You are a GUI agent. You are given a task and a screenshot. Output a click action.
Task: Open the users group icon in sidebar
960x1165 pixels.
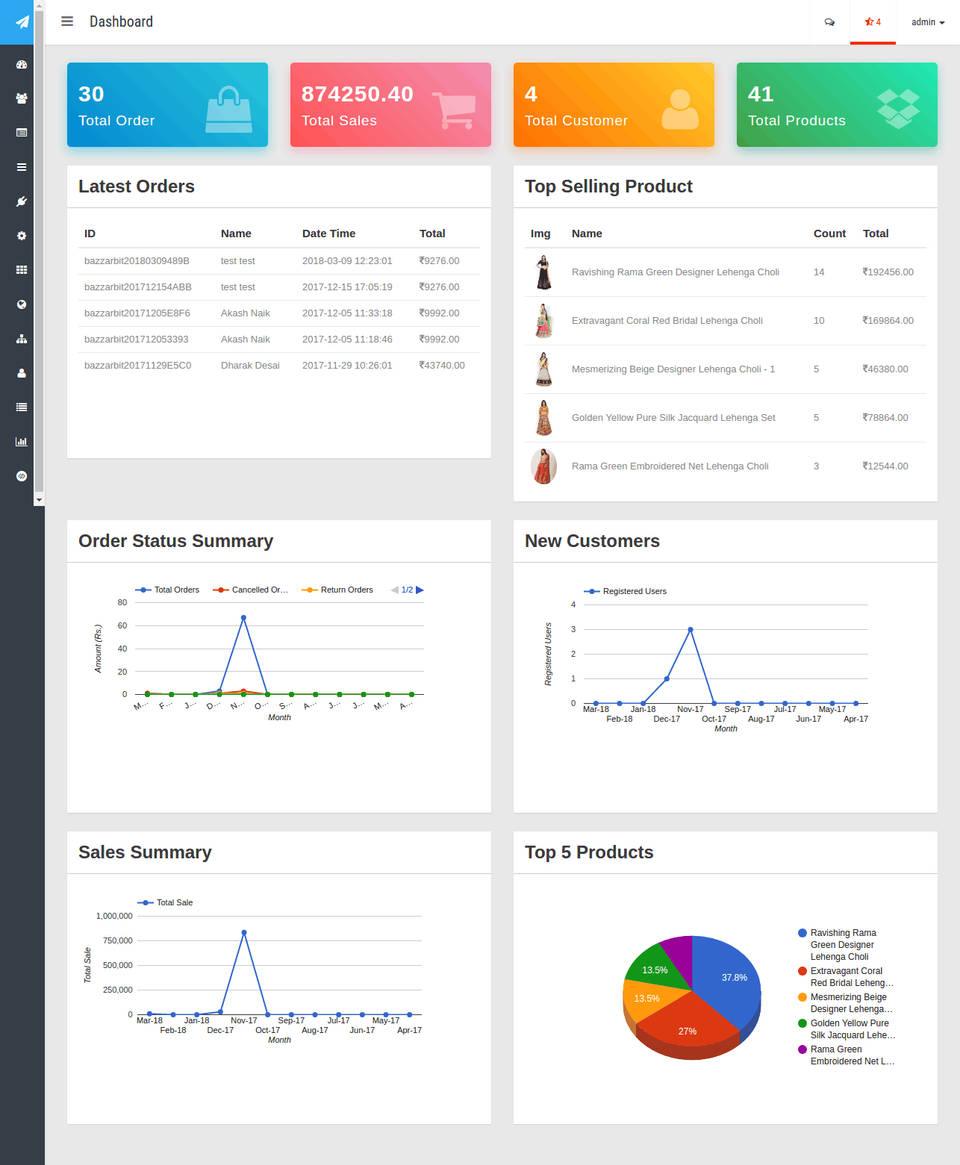click(x=22, y=98)
